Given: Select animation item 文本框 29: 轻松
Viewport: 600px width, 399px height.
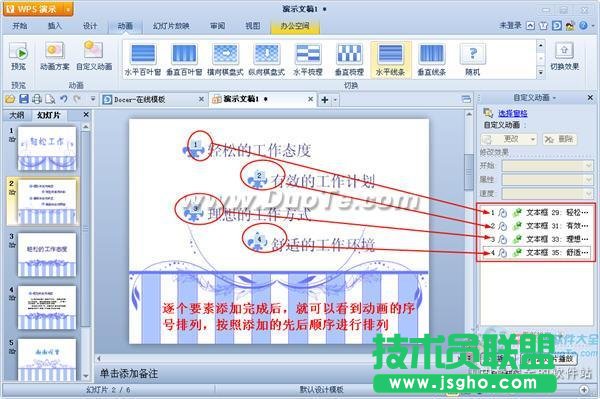Looking at the screenshot, I should [536, 213].
